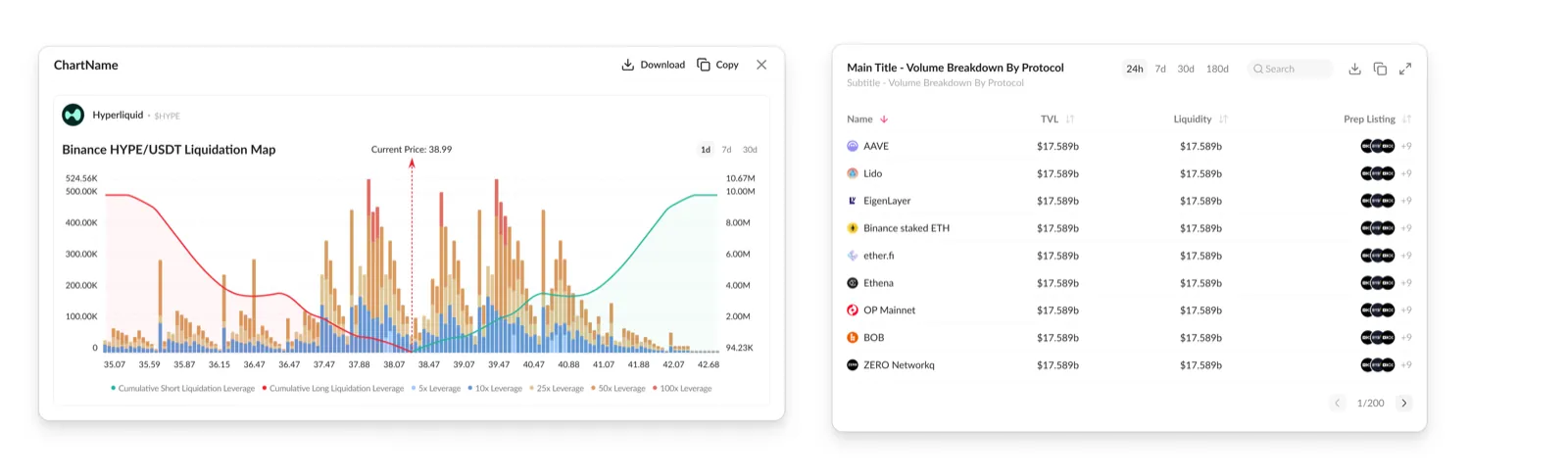Switch to 30d range in protocol table

tap(1186, 69)
